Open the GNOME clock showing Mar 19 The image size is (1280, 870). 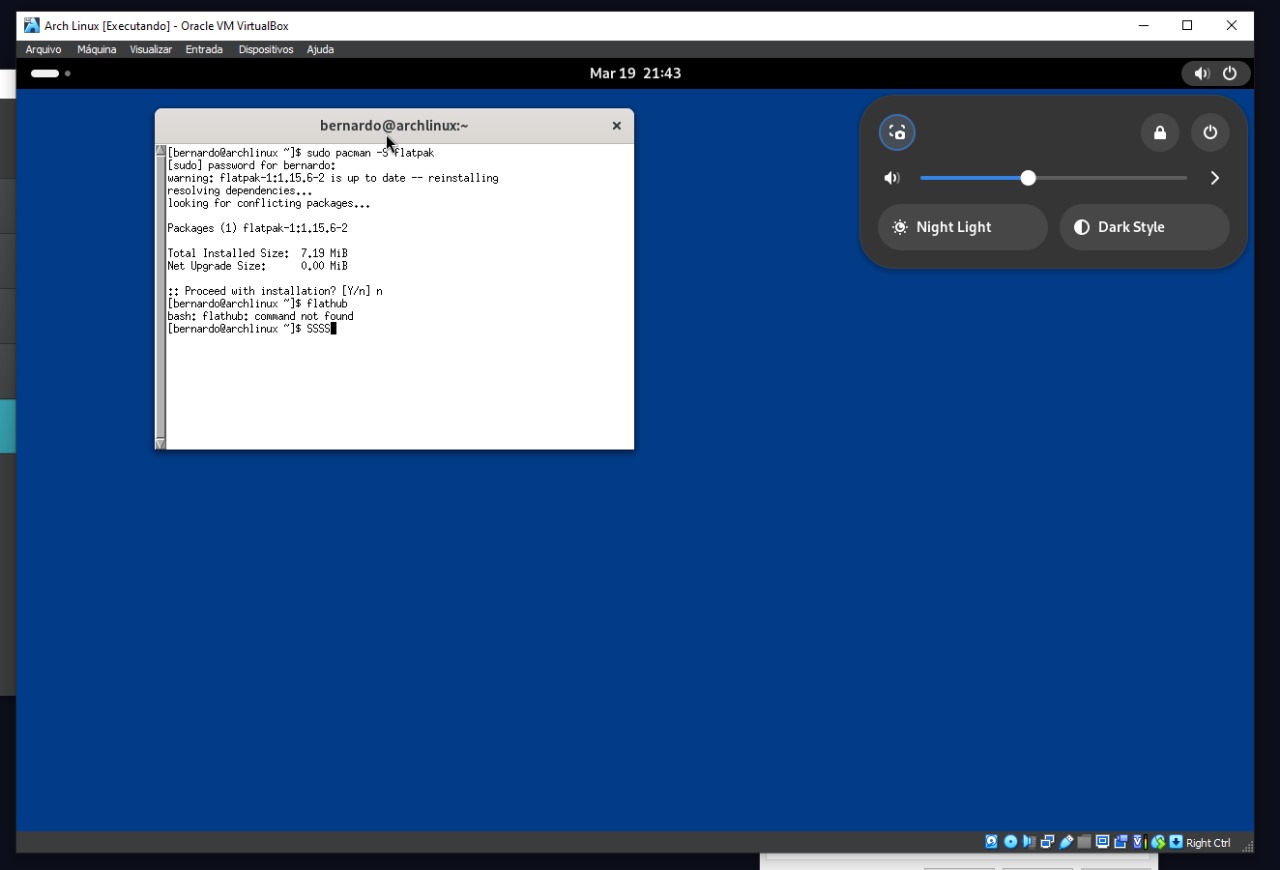point(635,72)
